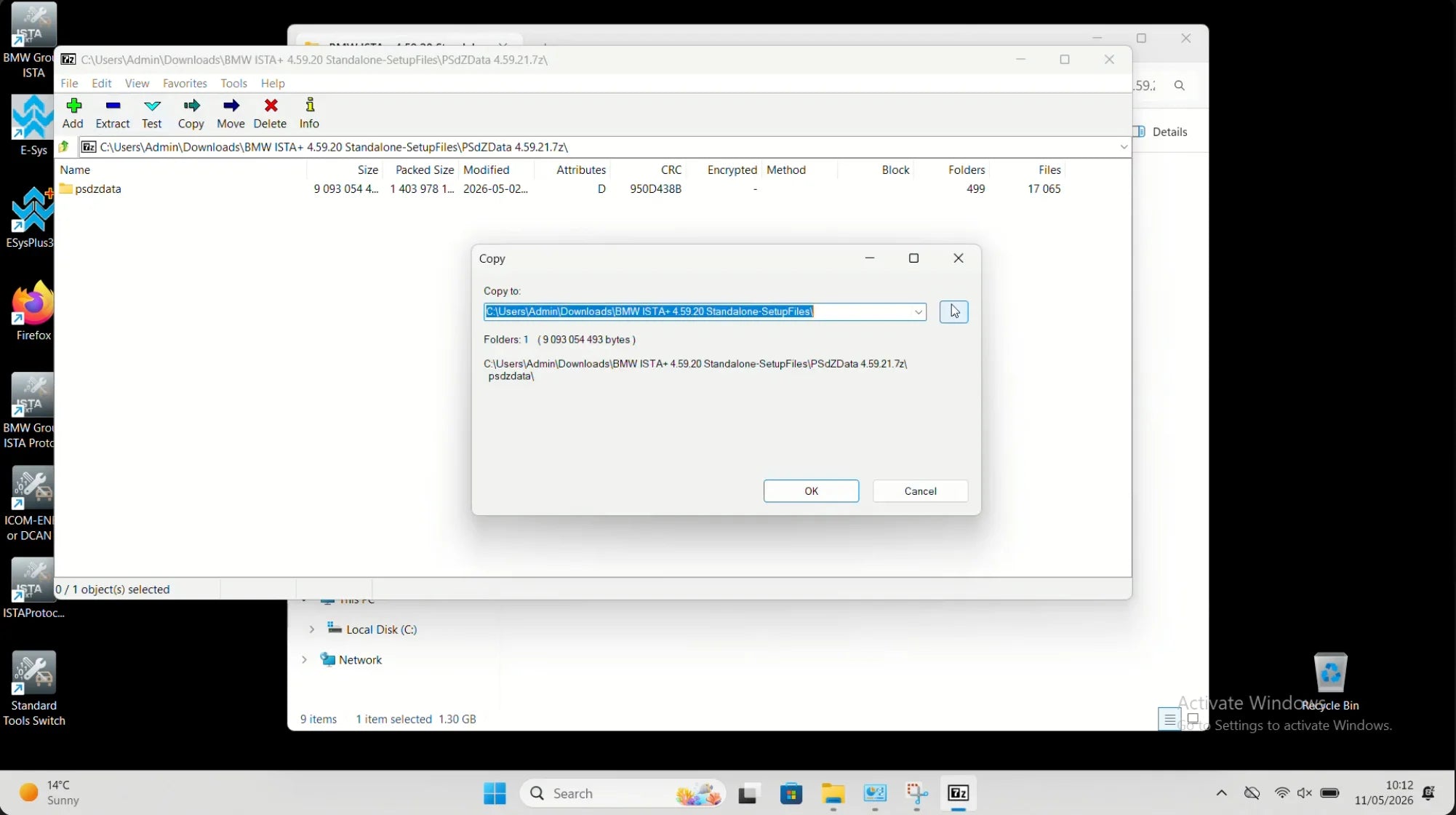Close the Copy dialog with X
Screen dimensions: 1456x815
point(959,258)
